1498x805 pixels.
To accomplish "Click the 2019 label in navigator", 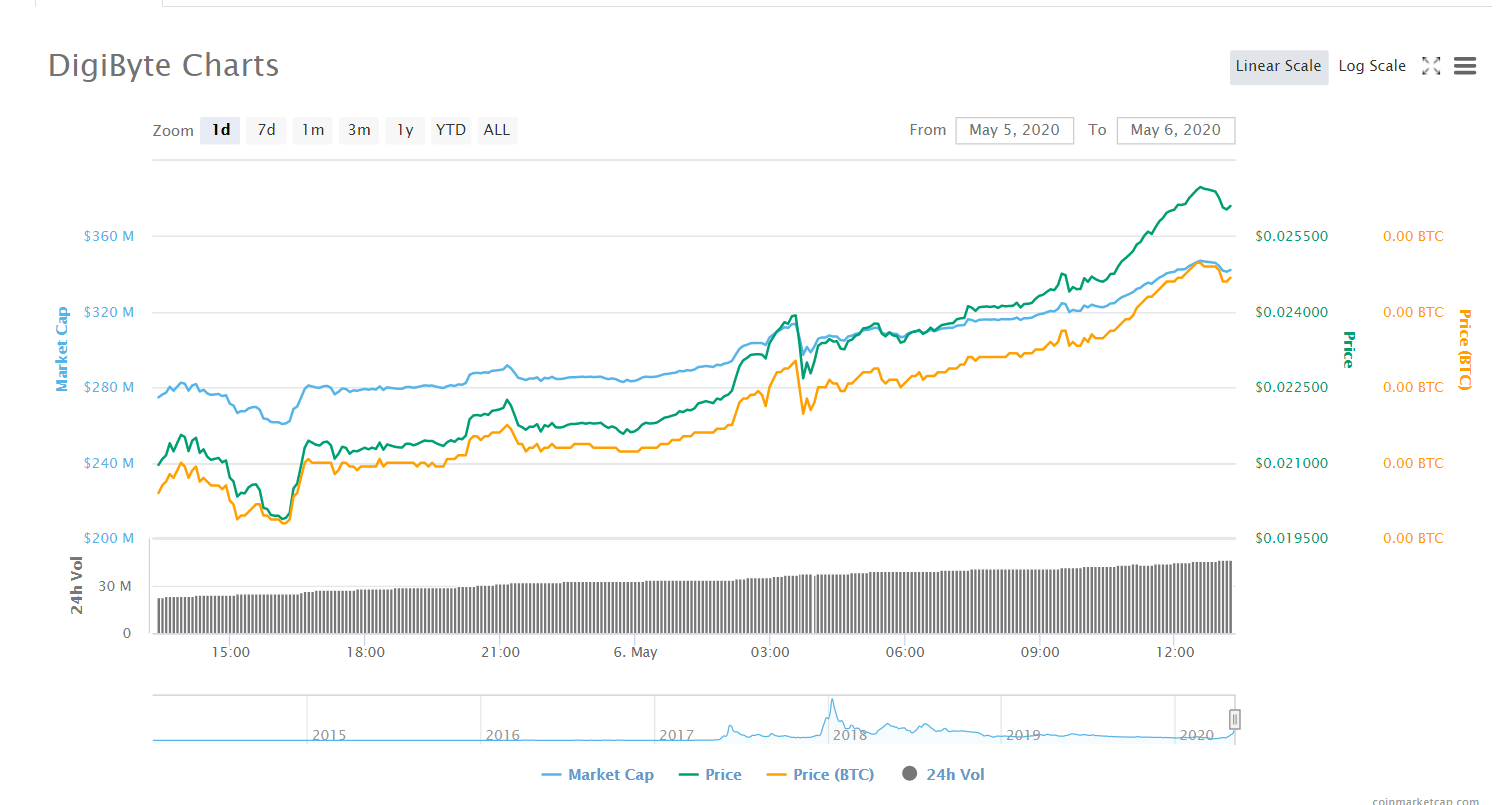I will coord(1023,735).
